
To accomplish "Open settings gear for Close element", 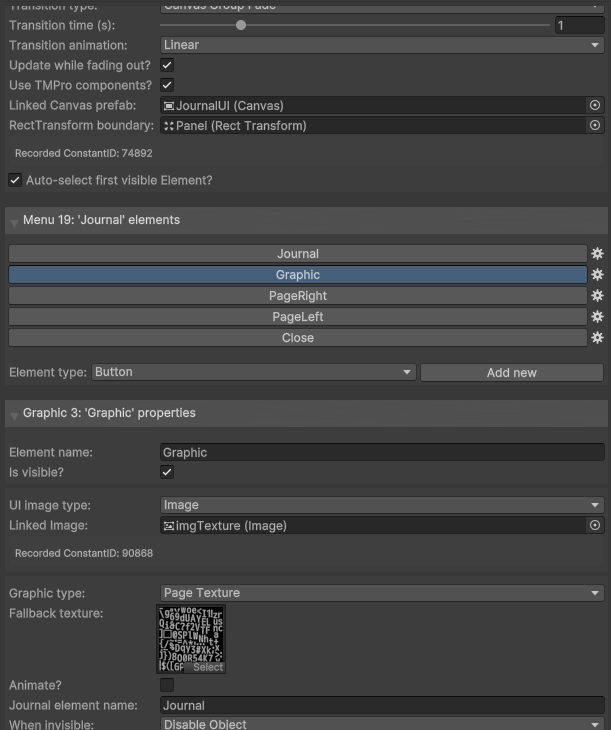I will point(597,338).
